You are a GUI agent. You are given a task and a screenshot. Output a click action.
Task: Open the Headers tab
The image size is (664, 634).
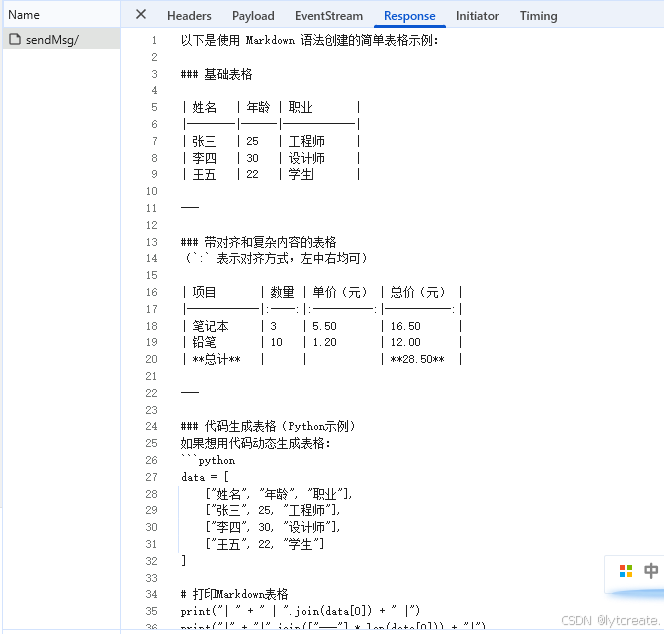tap(189, 16)
